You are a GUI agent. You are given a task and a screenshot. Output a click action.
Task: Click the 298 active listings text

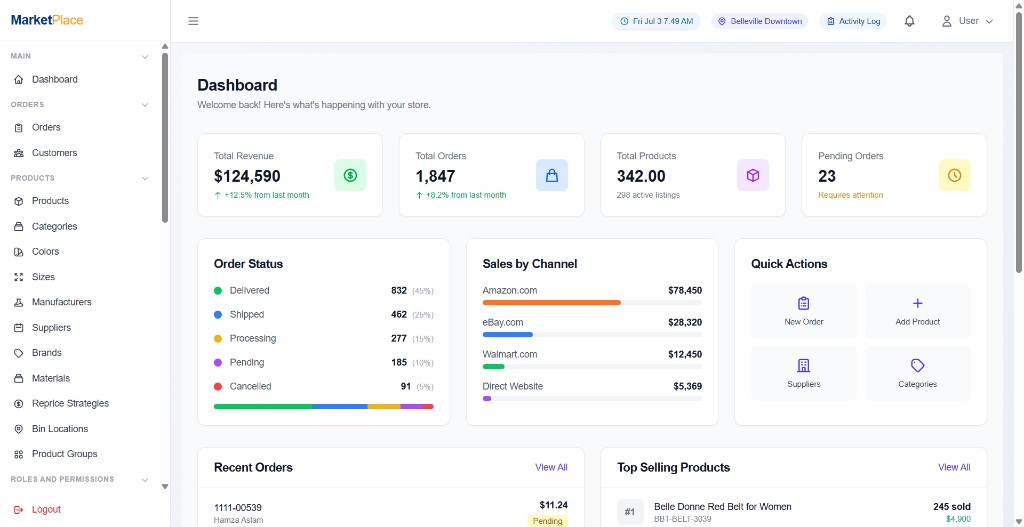[648, 195]
